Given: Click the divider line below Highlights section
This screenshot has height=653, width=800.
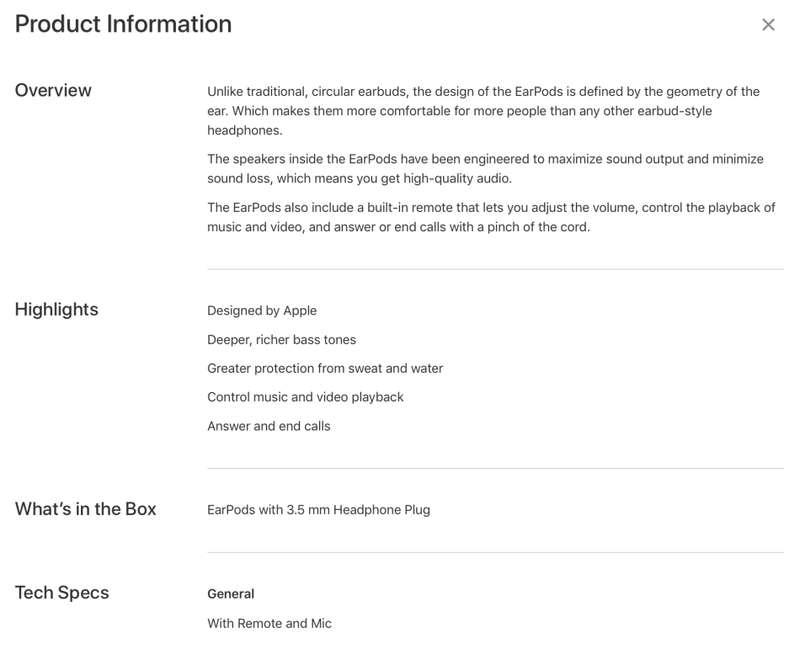Looking at the screenshot, I should [x=495, y=468].
